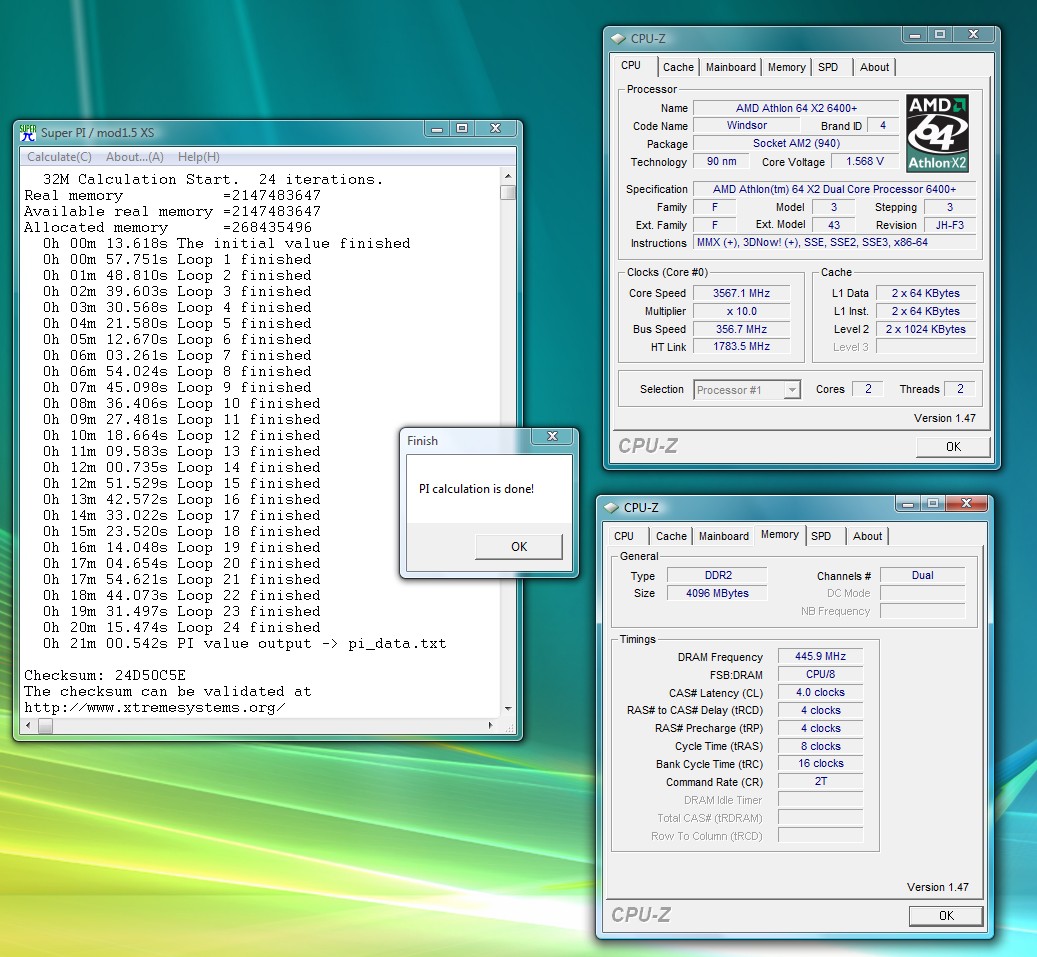The height and width of the screenshot is (957, 1037).
Task: Click the Bank Cycle Time value '16 clocks'
Action: (x=821, y=763)
